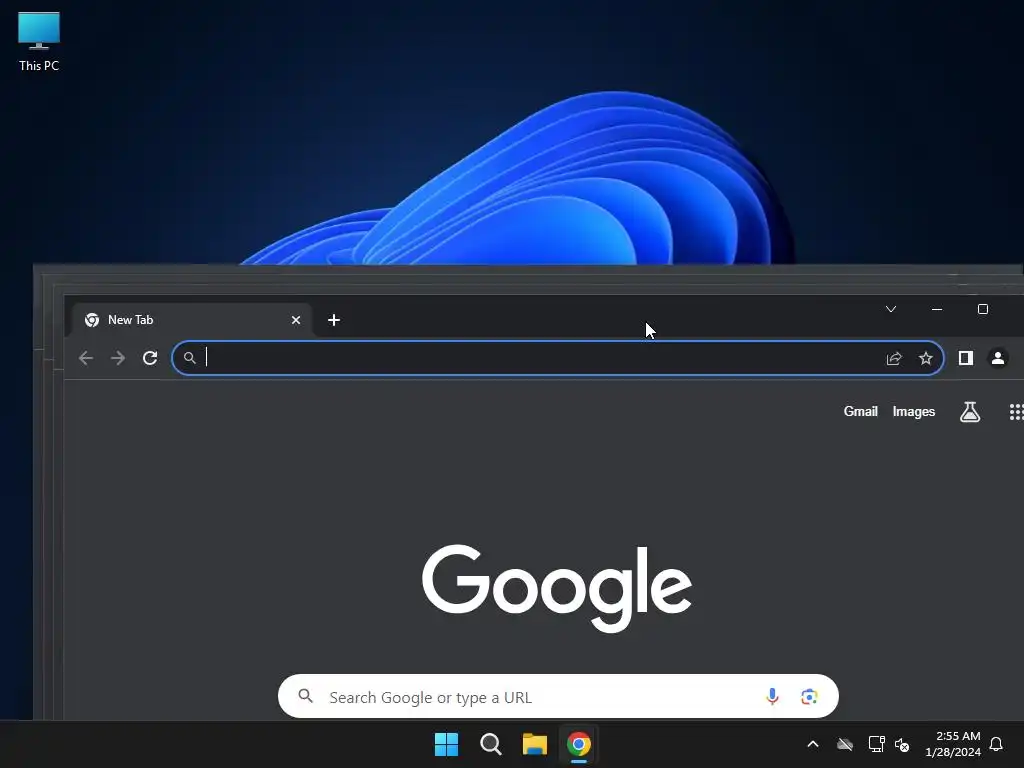Viewport: 1024px width, 768px height.
Task: Click magnifier icon in Google search box
Action: (306, 696)
